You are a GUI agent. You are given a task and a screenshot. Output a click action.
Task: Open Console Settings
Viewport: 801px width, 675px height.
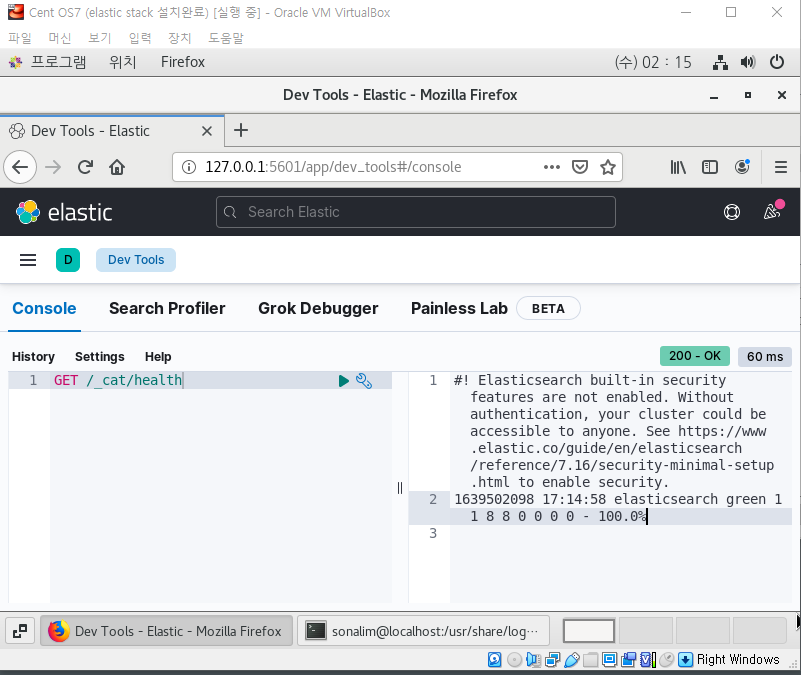(x=100, y=357)
